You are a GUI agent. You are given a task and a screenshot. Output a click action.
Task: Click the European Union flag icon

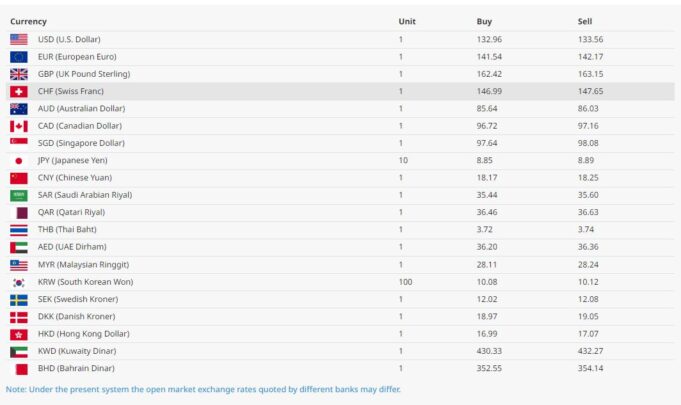19,57
